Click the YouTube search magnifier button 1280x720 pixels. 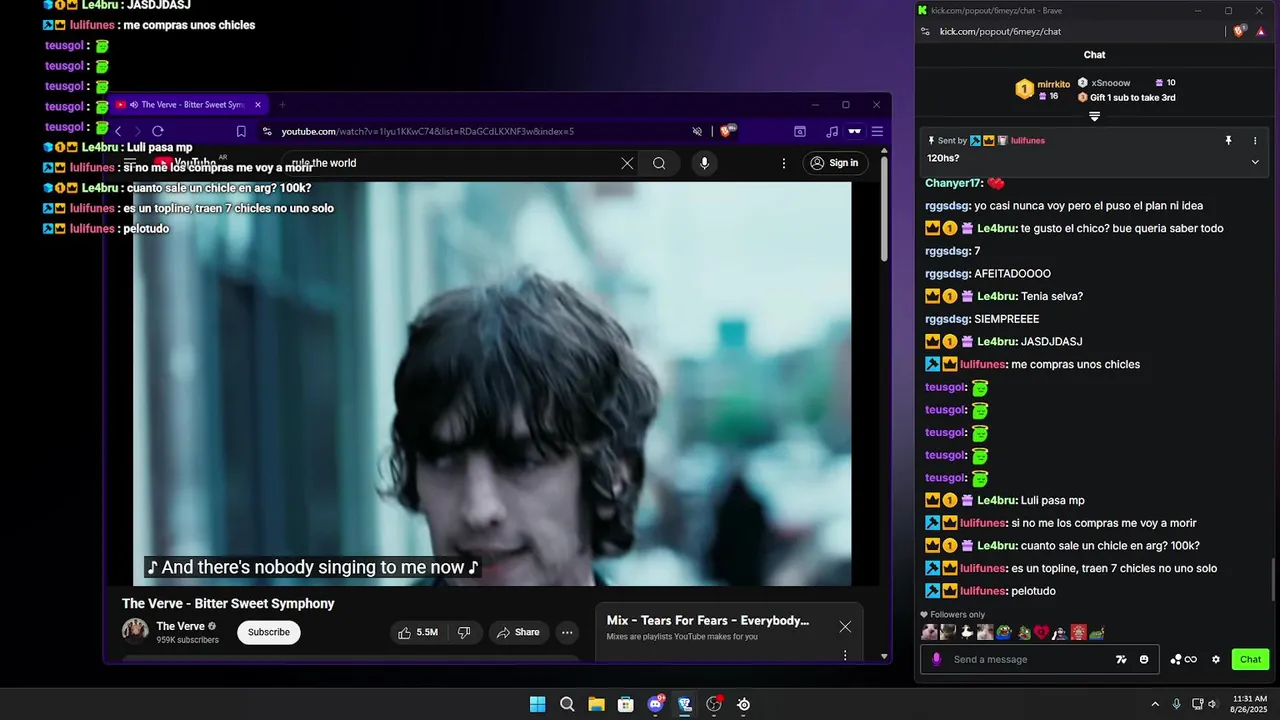click(659, 163)
